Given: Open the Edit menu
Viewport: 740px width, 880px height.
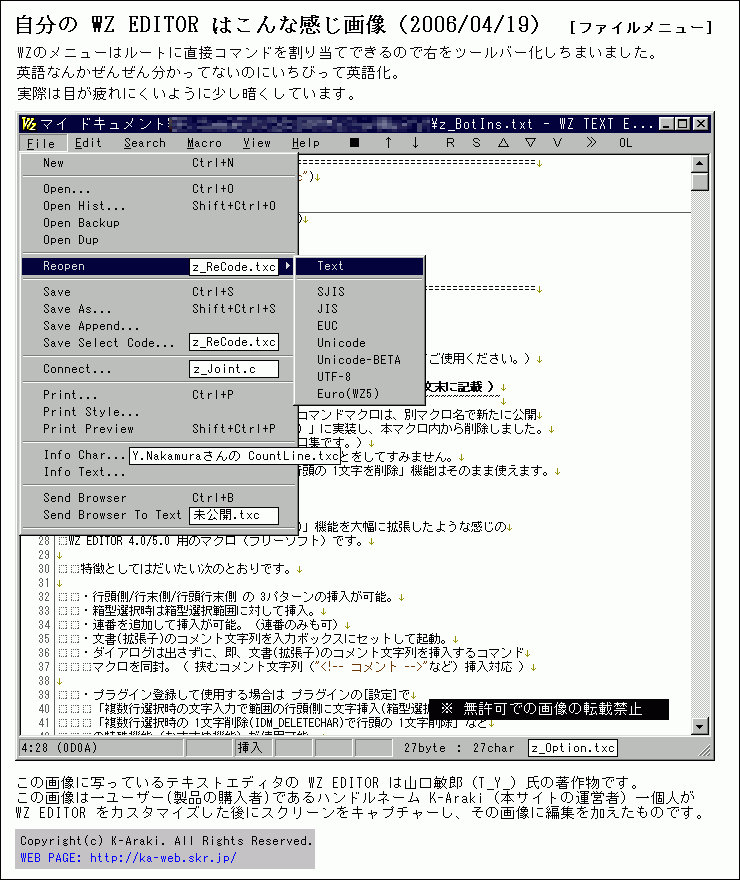Looking at the screenshot, I should click(89, 143).
